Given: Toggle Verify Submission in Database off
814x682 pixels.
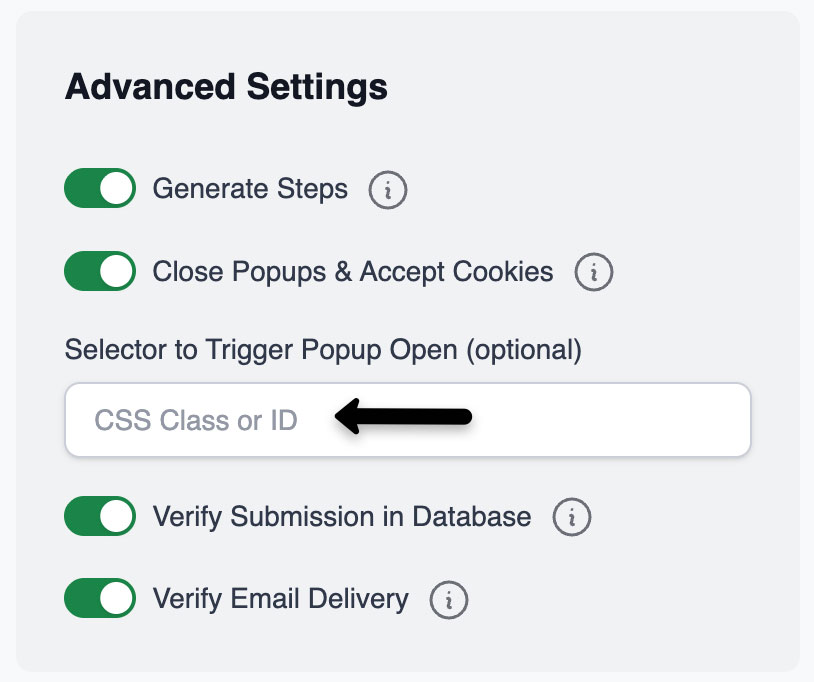Looking at the screenshot, I should [100, 516].
